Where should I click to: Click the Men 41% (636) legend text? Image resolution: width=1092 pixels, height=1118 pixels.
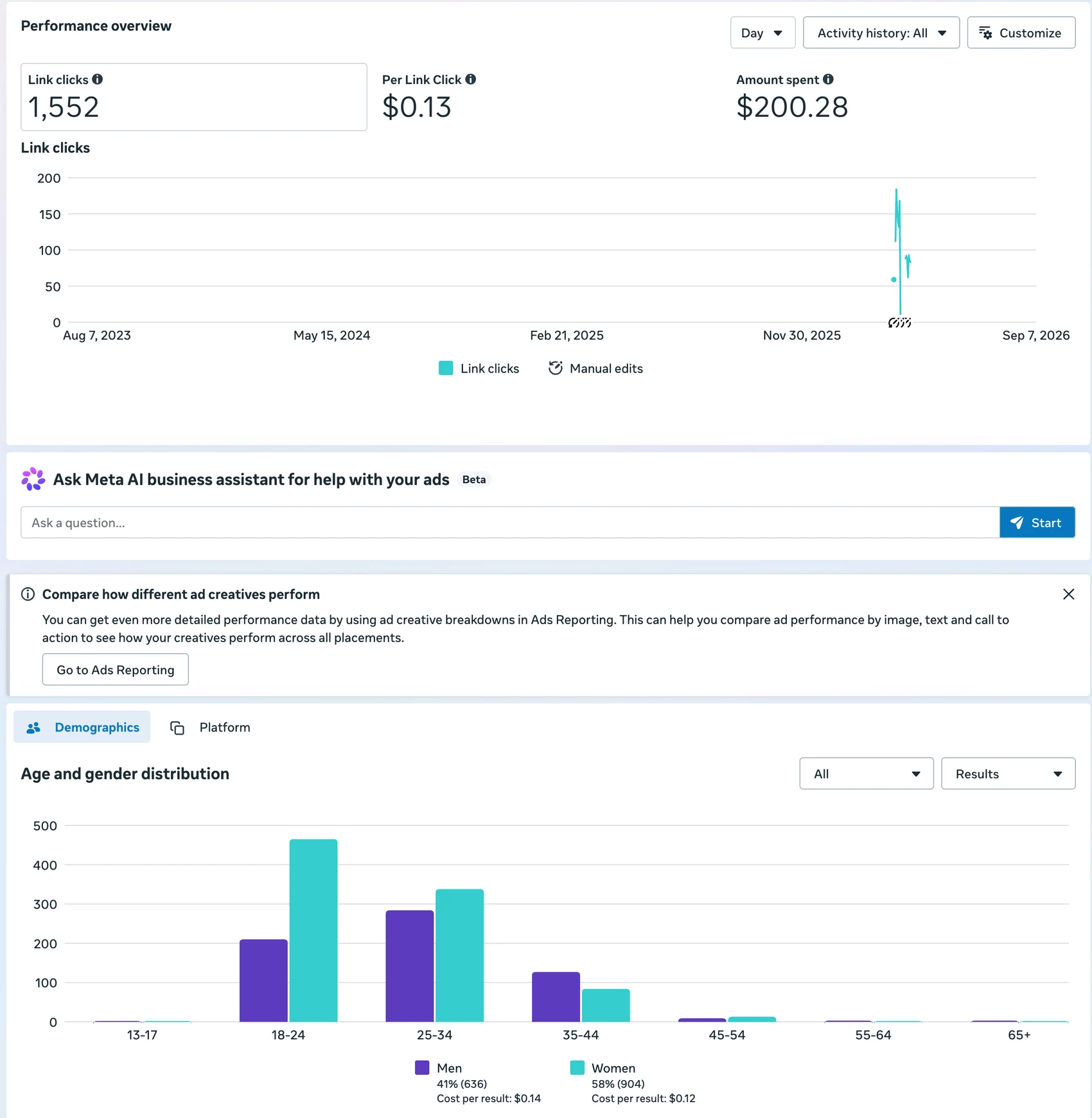click(x=462, y=1084)
